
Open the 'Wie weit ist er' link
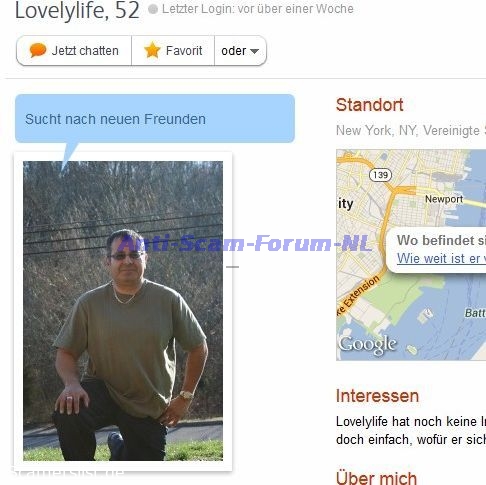coord(441,258)
